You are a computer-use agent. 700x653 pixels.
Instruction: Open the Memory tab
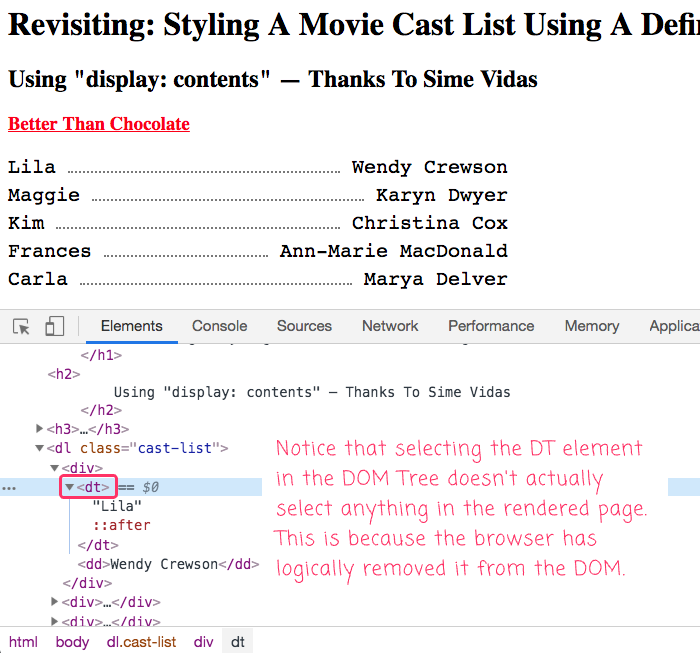pyautogui.click(x=592, y=326)
